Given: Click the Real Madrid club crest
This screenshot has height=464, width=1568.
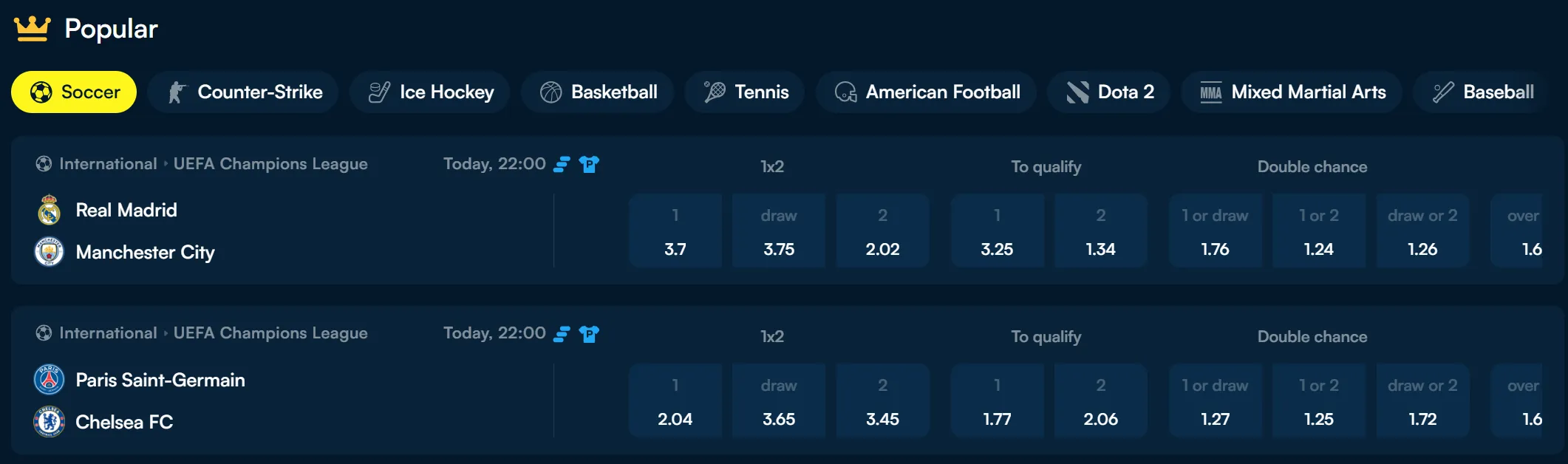Looking at the screenshot, I should tap(49, 210).
